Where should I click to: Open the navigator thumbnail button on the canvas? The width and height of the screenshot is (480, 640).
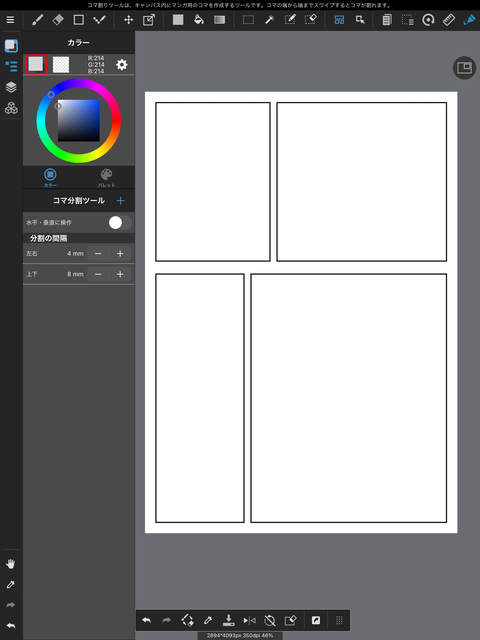tap(464, 68)
